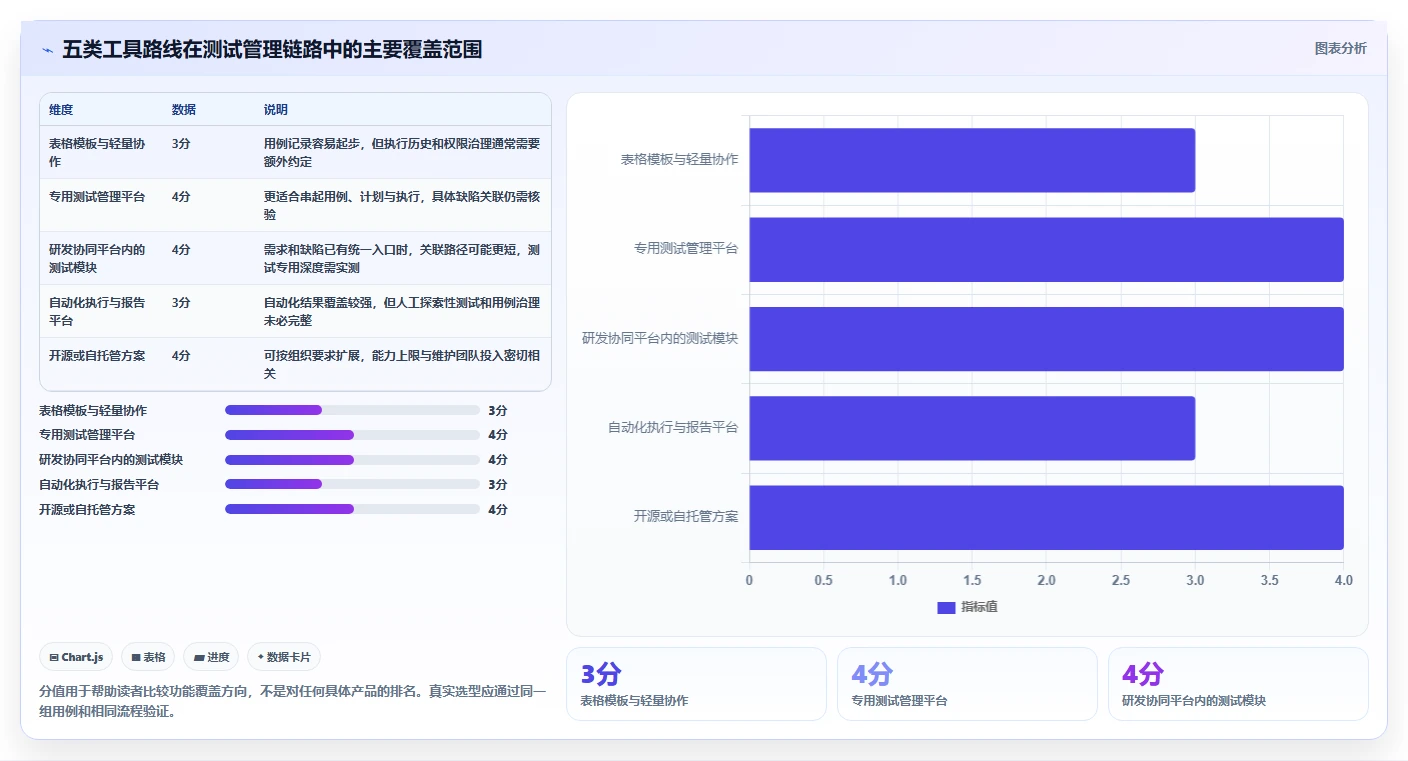Click the x-axis tick label 2.0

(x=1046, y=580)
